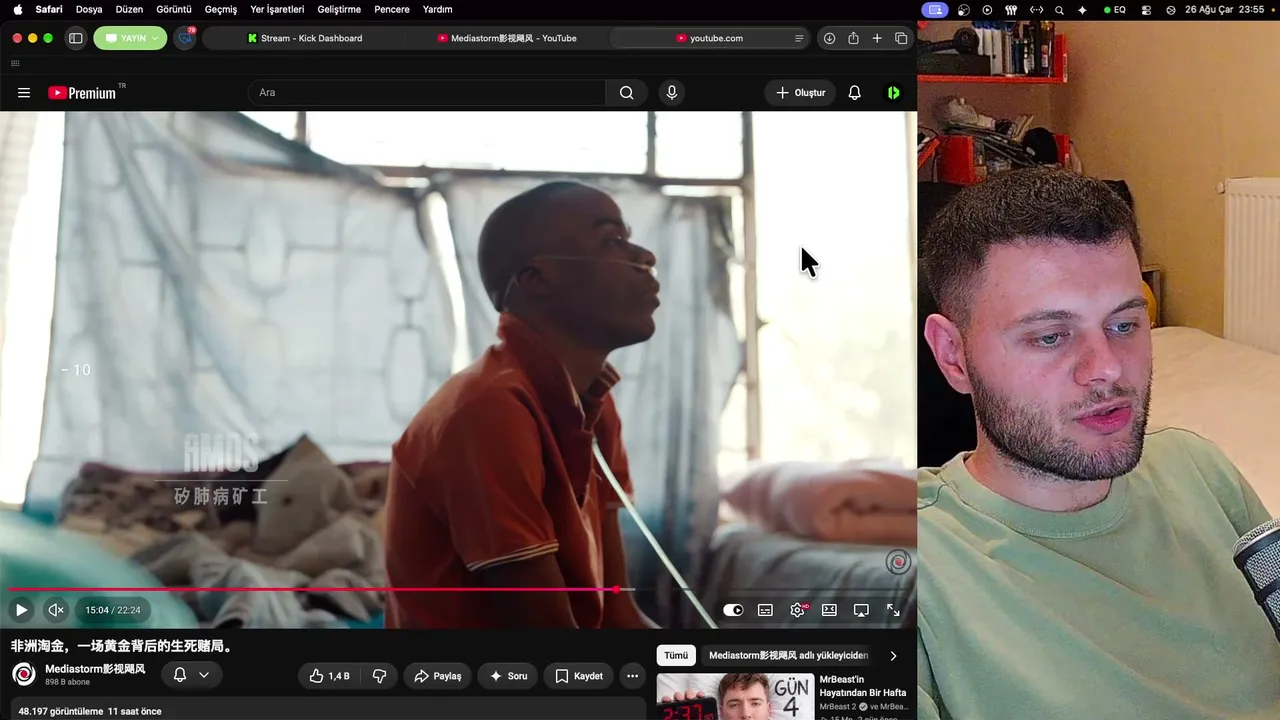Open the Safari app menu
This screenshot has height=720, width=1280.
pyautogui.click(x=49, y=9)
